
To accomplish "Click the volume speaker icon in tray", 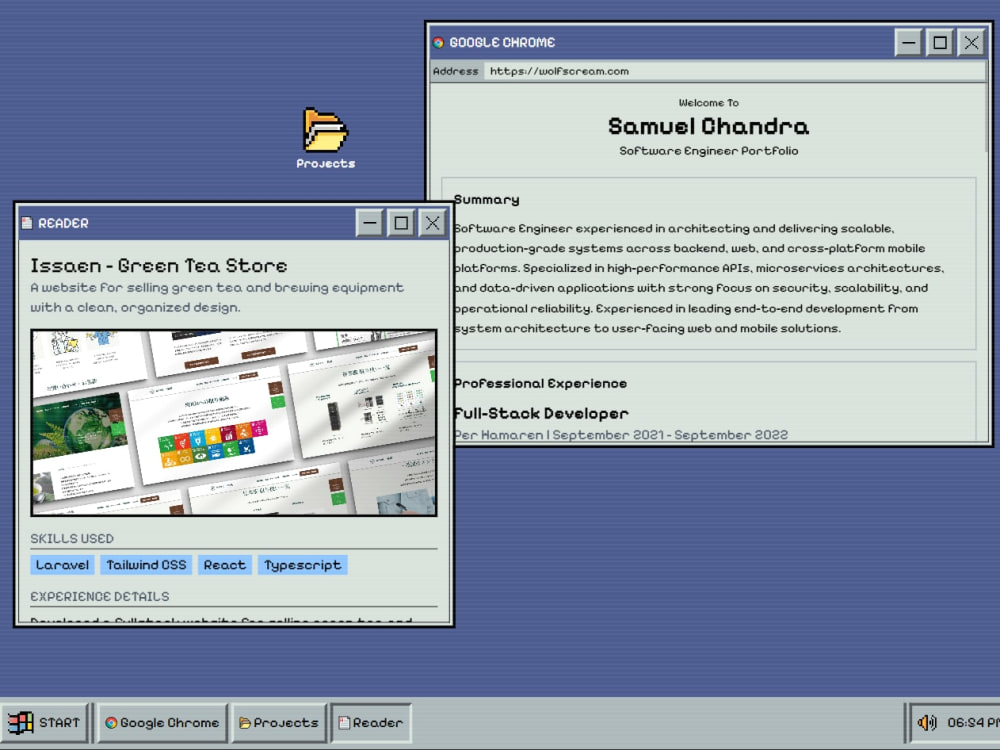I will pos(927,723).
